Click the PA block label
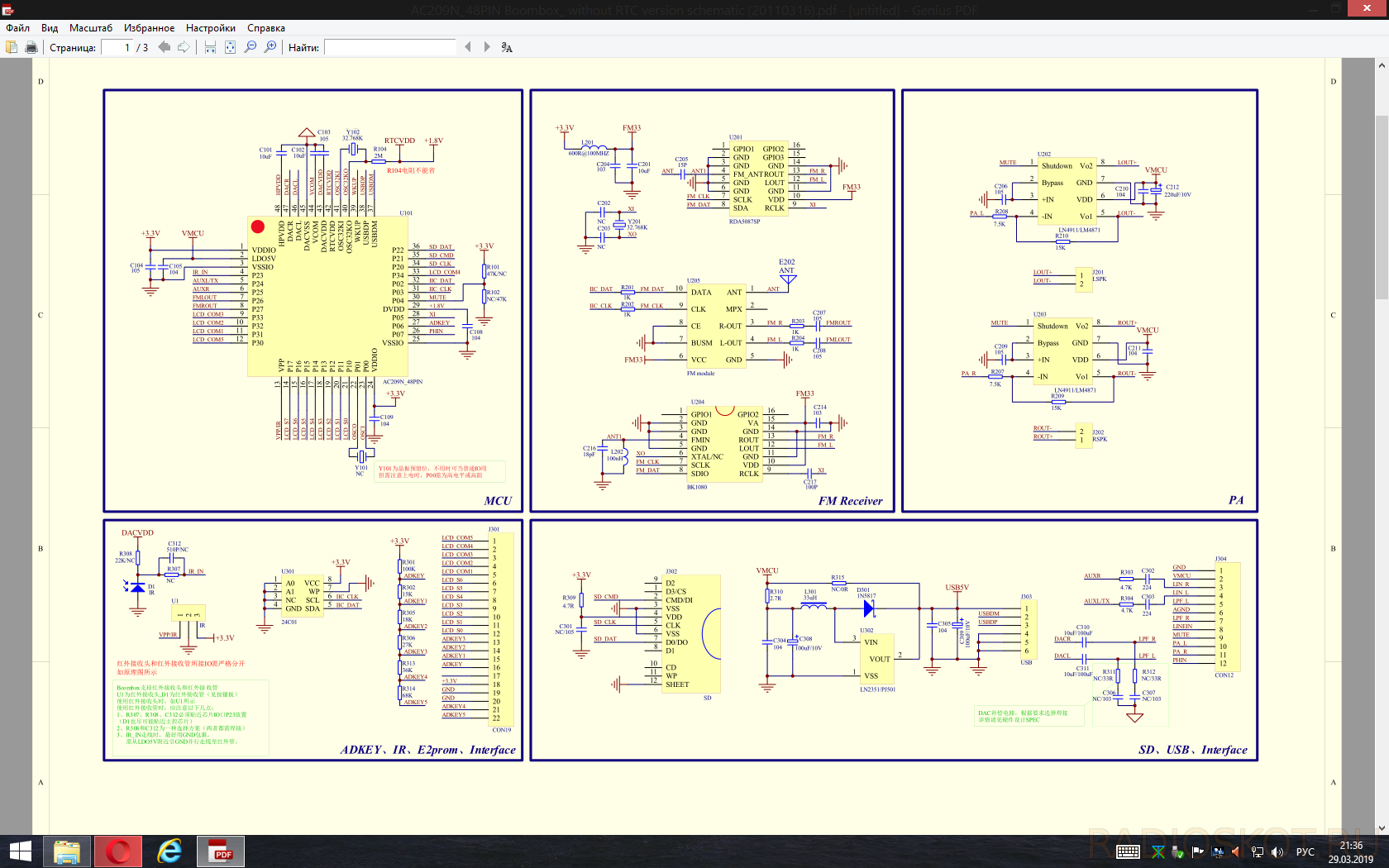Viewport: 1389px width, 868px height. [x=1236, y=500]
